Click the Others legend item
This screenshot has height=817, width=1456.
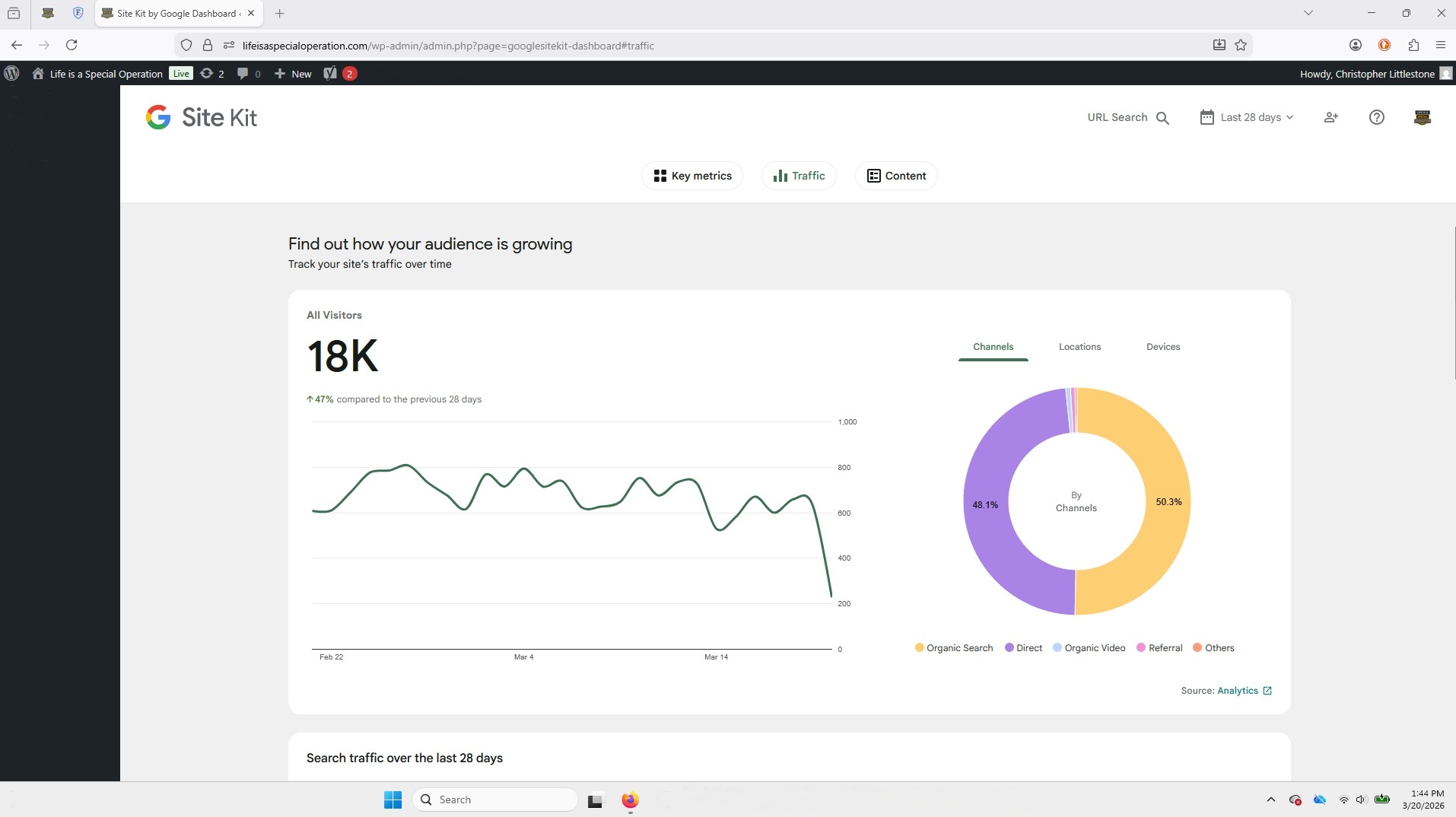pyautogui.click(x=1213, y=648)
